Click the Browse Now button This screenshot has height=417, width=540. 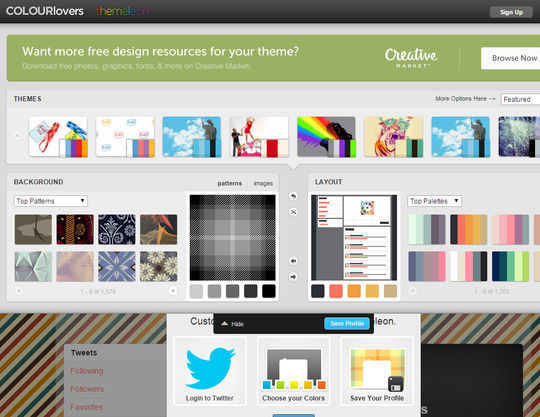(x=511, y=58)
